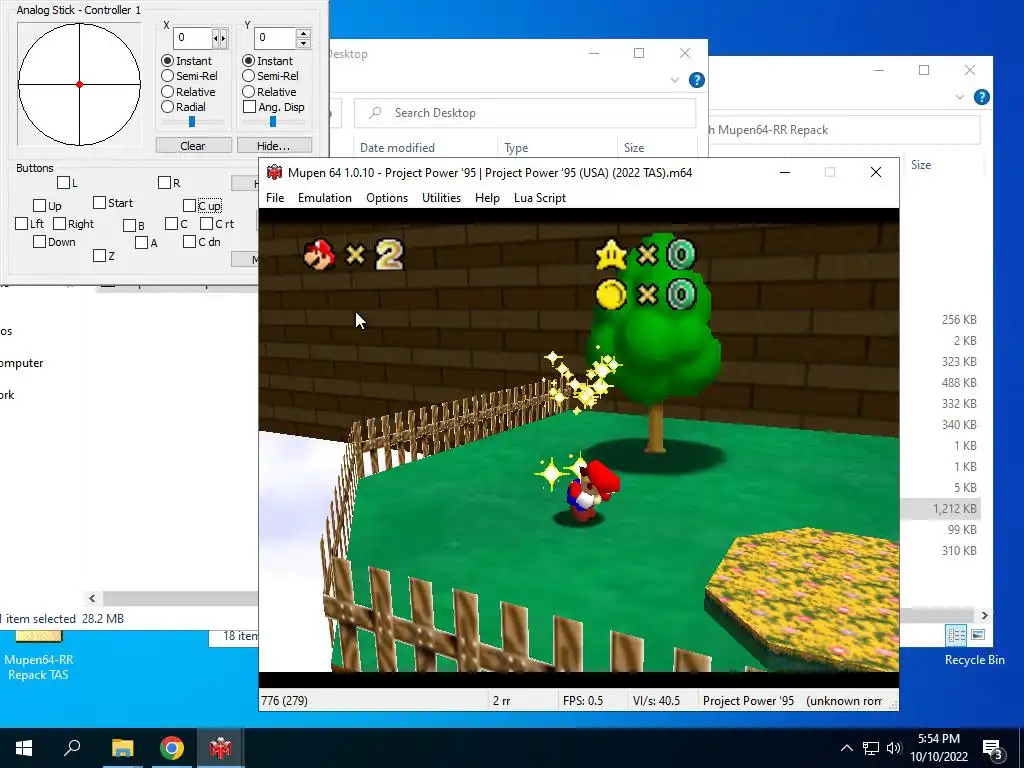
Task: Switch to large icons view in explorer
Action: [978, 635]
